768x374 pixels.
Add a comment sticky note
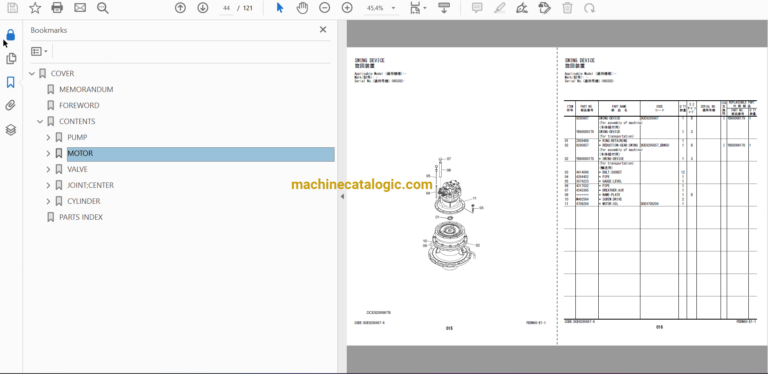pyautogui.click(x=477, y=8)
